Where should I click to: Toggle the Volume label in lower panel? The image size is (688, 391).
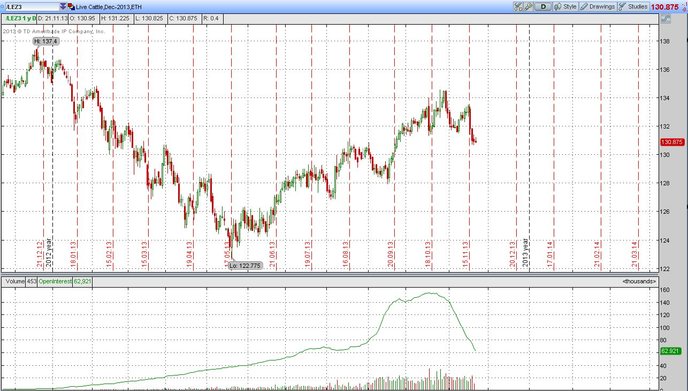tap(15, 281)
